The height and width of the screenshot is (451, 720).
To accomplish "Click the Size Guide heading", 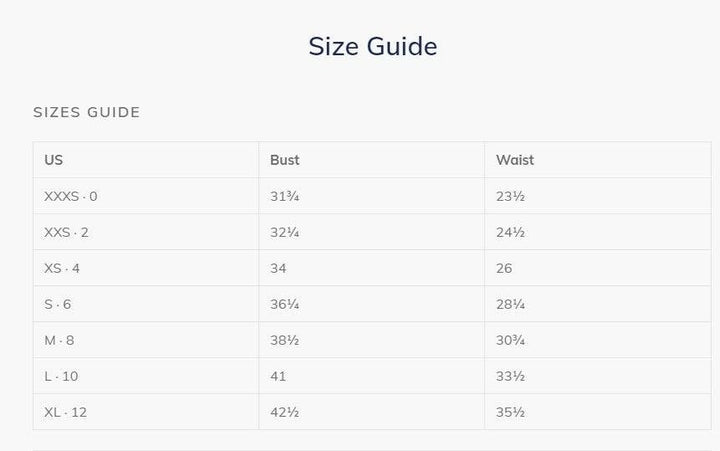I will pos(372,46).
